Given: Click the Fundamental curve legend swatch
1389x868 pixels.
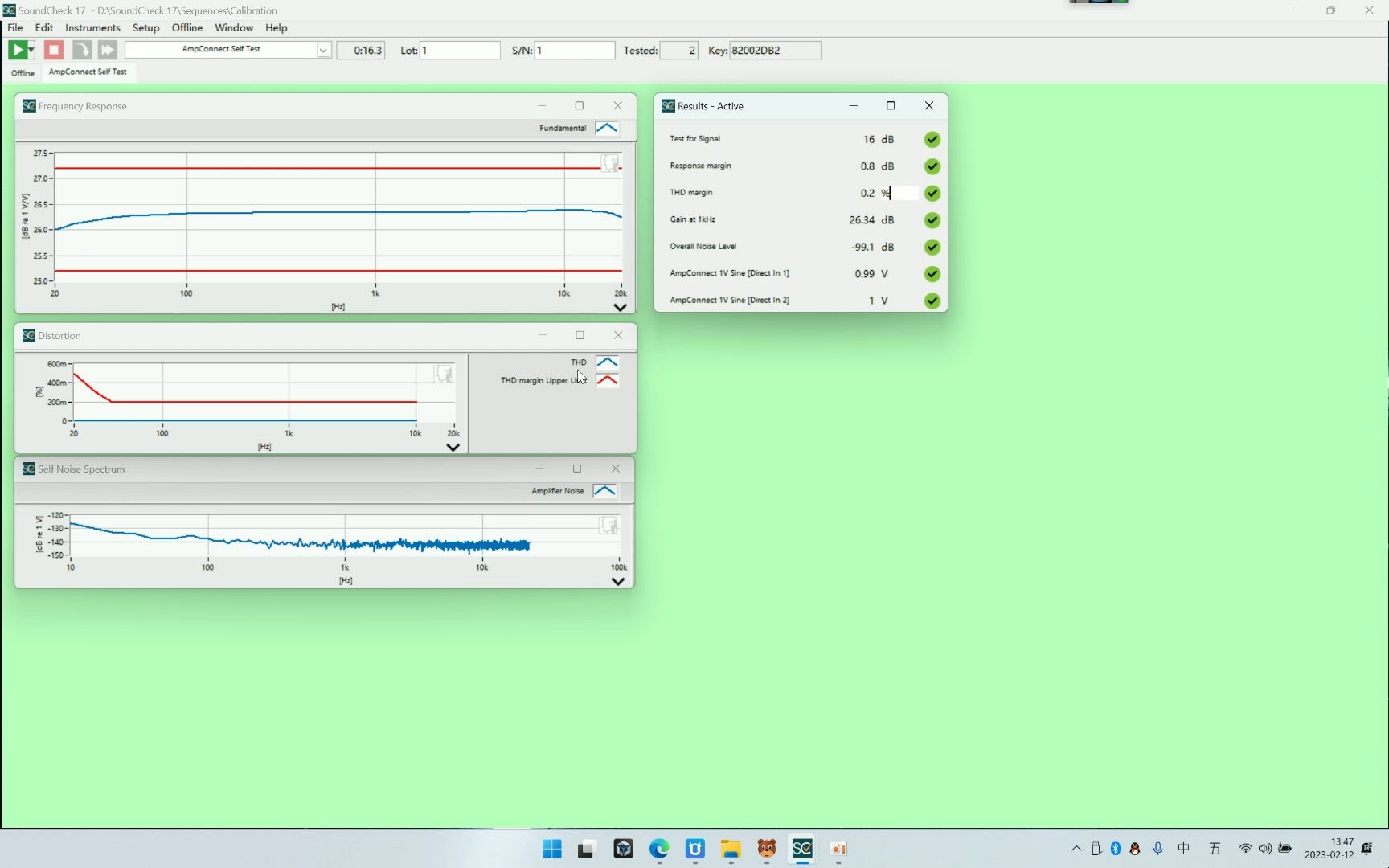Looking at the screenshot, I should (x=607, y=128).
